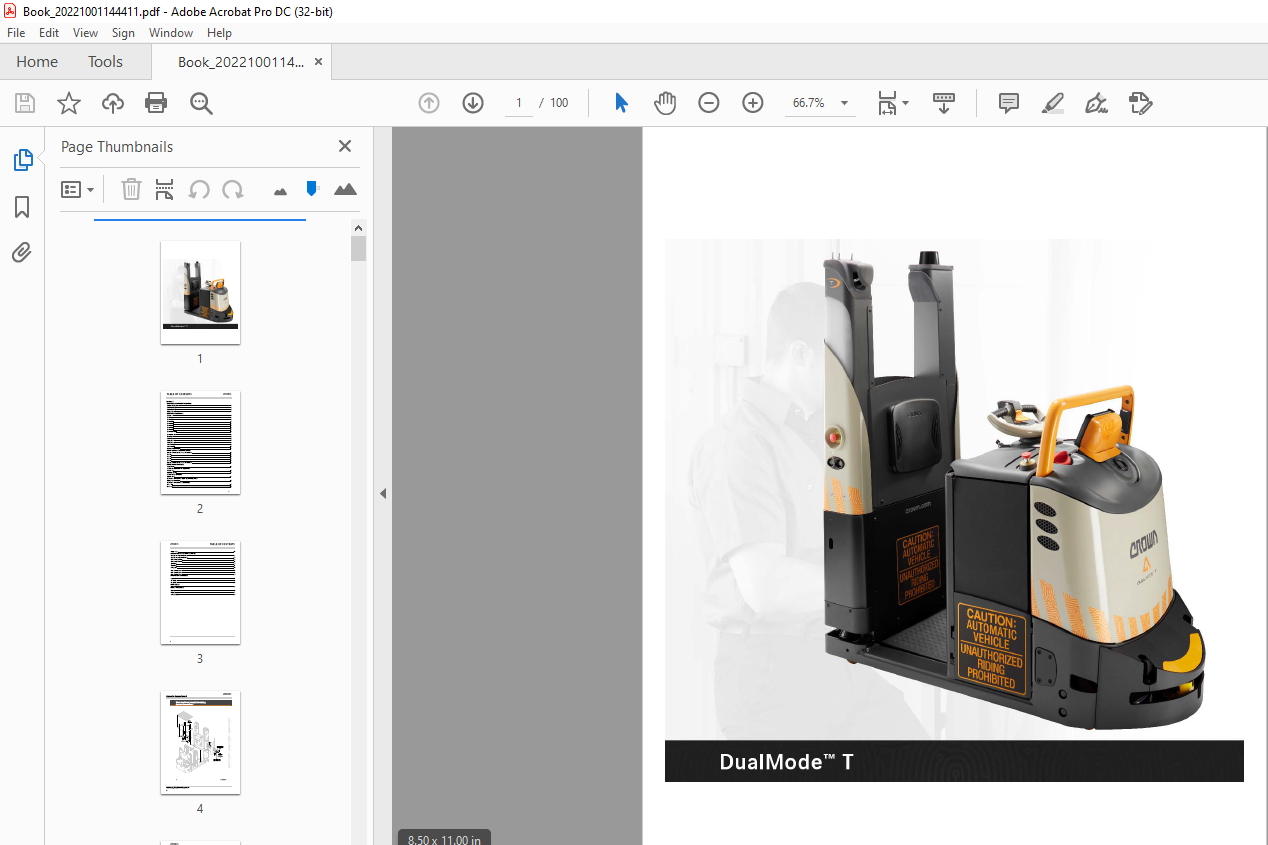Switch to the Home tab
Screen dimensions: 1268x845
click(x=37, y=62)
